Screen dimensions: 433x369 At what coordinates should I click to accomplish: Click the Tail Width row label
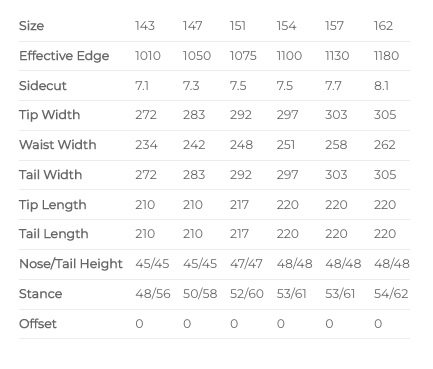(x=50, y=175)
